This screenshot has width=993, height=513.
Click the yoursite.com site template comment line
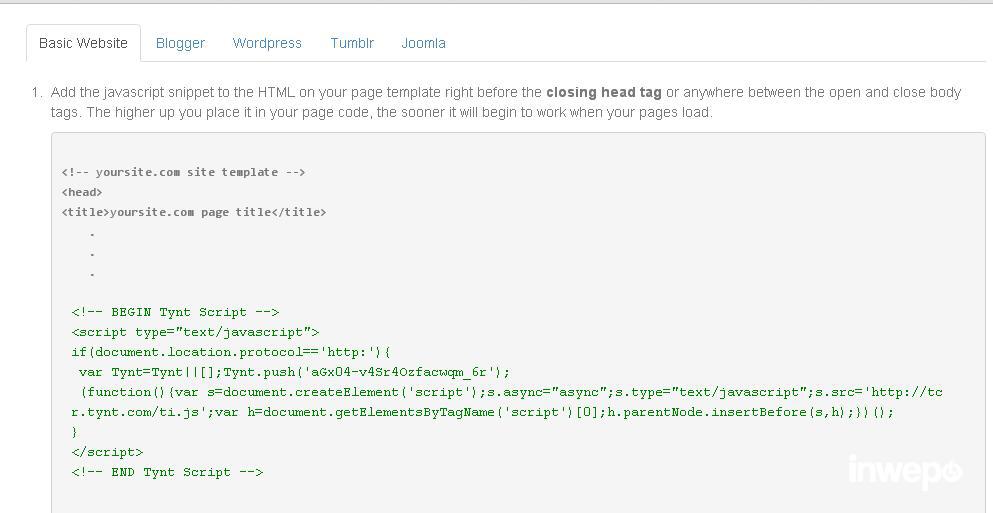coord(183,172)
